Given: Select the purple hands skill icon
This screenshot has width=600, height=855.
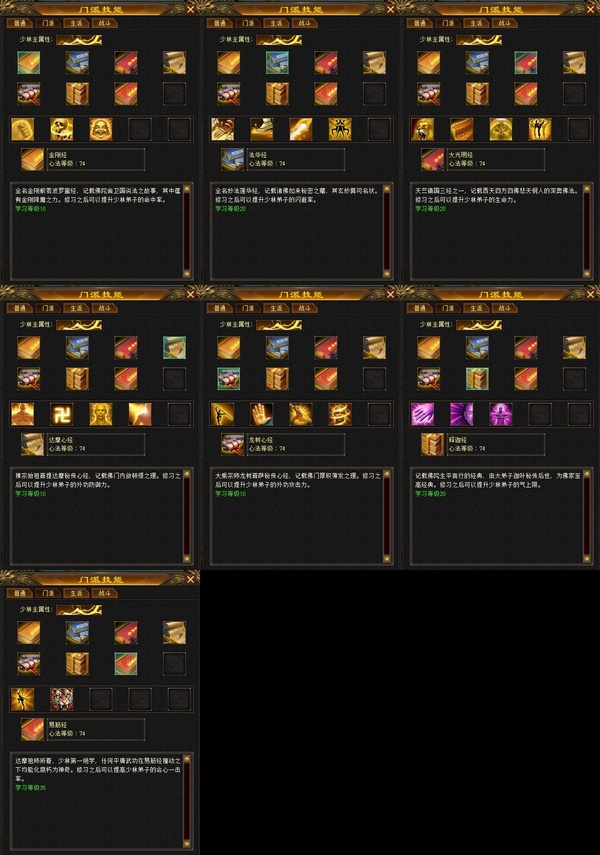Looking at the screenshot, I should click(x=423, y=414).
